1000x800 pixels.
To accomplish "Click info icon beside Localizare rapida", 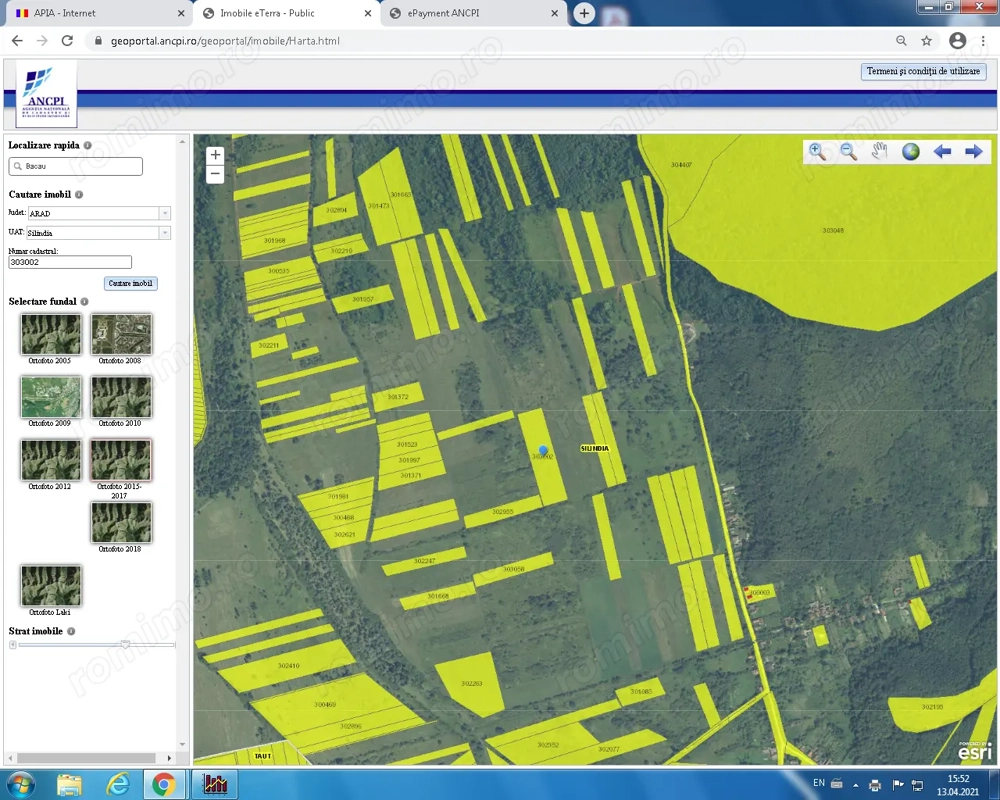I will pos(88,145).
